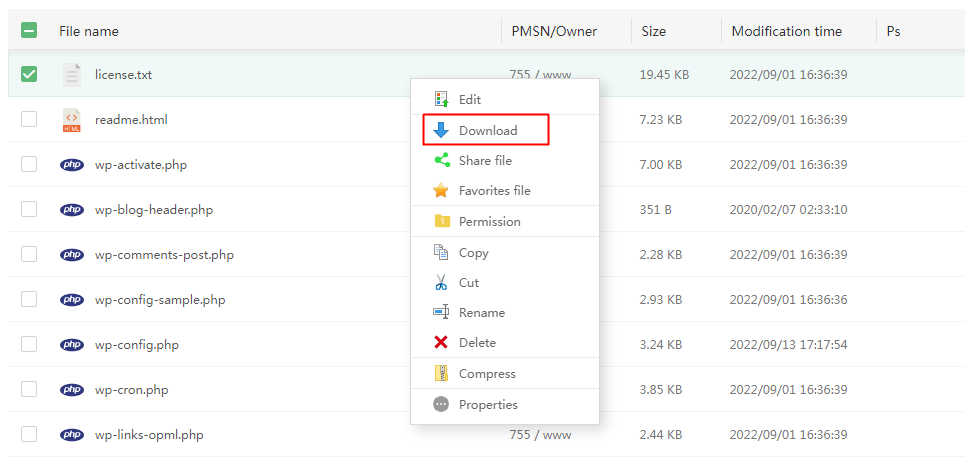Screen dimensions: 965x461
Task: Sort by the File name column header
Action: tap(88, 31)
